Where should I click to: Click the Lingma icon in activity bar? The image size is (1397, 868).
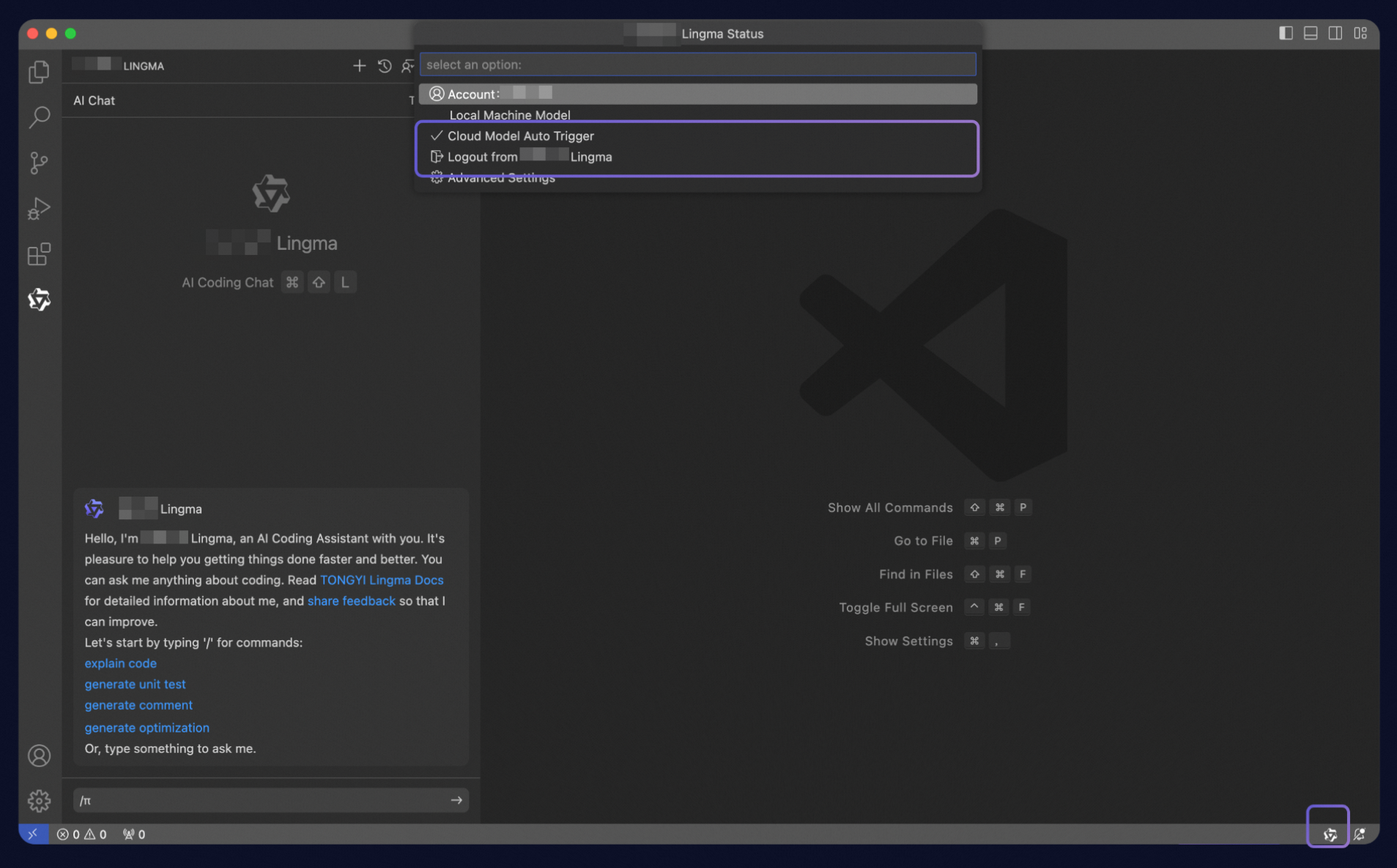click(39, 300)
